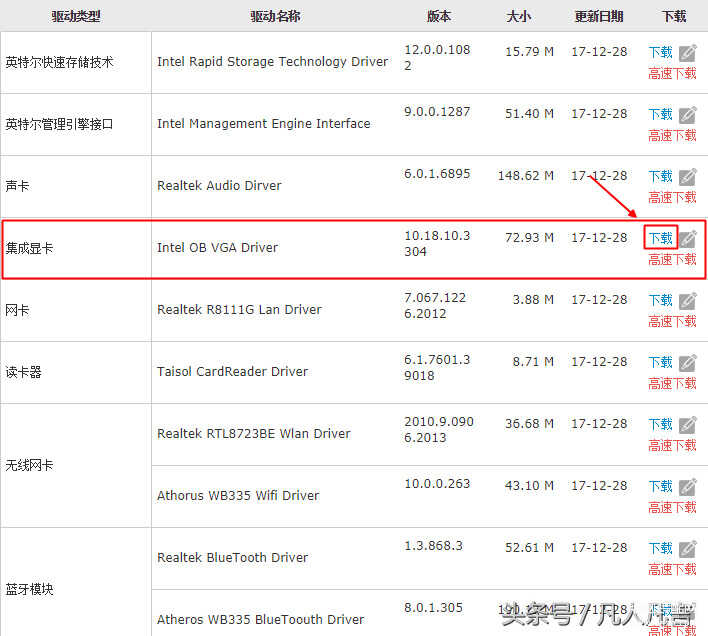Click version 10.0.0.263 cell

point(437,483)
